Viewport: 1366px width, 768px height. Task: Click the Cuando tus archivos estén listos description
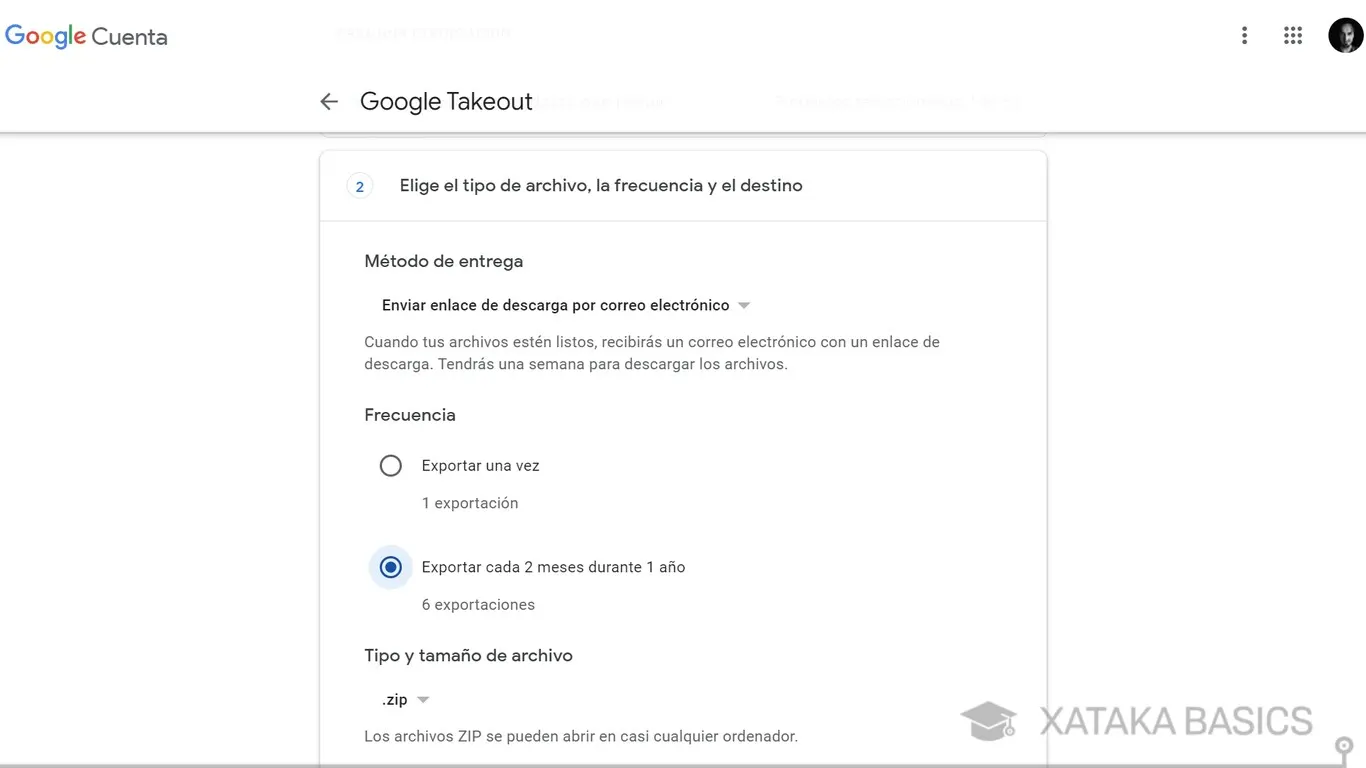pyautogui.click(x=652, y=353)
